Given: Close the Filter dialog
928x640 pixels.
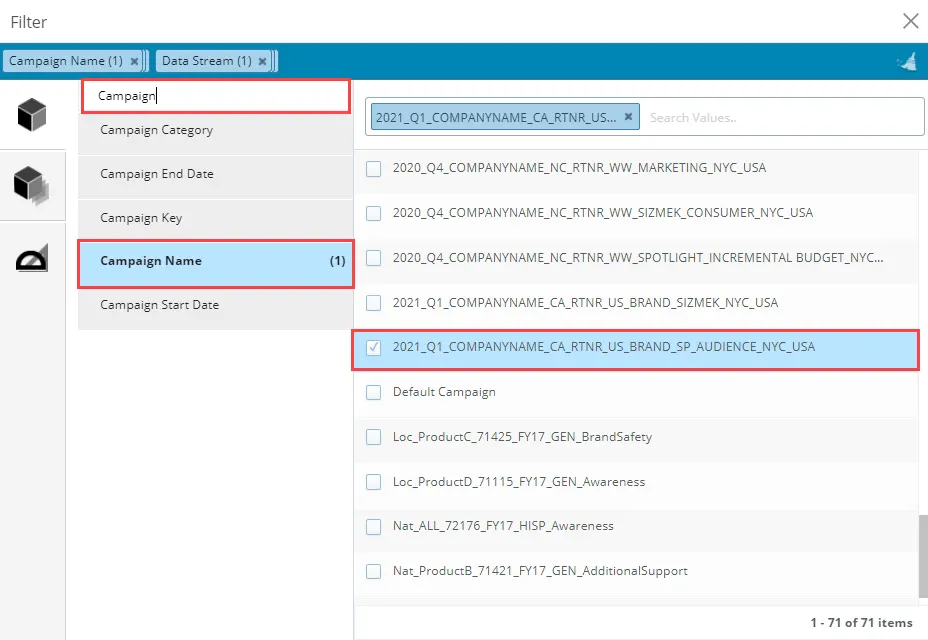Looking at the screenshot, I should [910, 21].
